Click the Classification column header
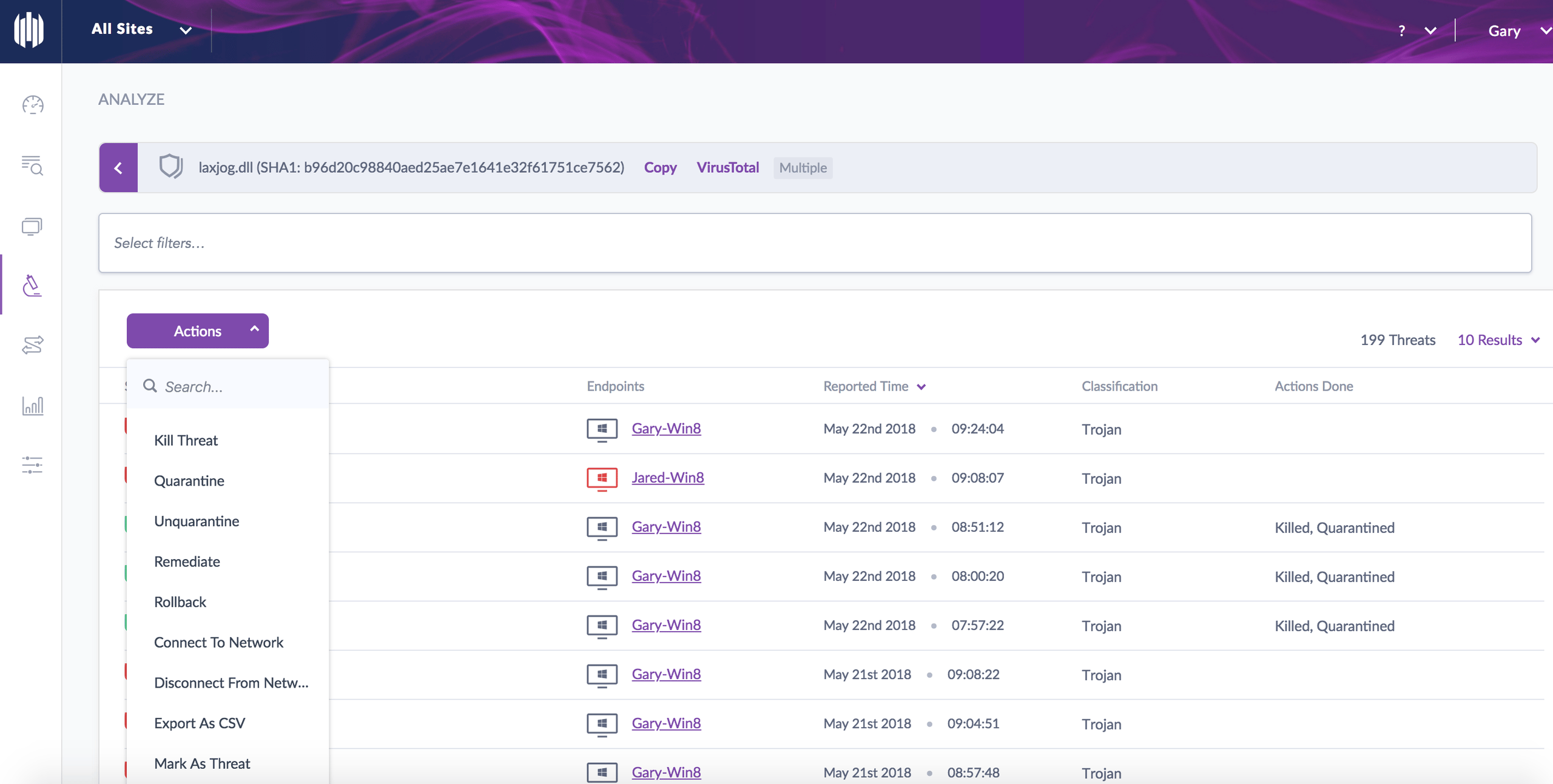1553x784 pixels. click(1119, 386)
